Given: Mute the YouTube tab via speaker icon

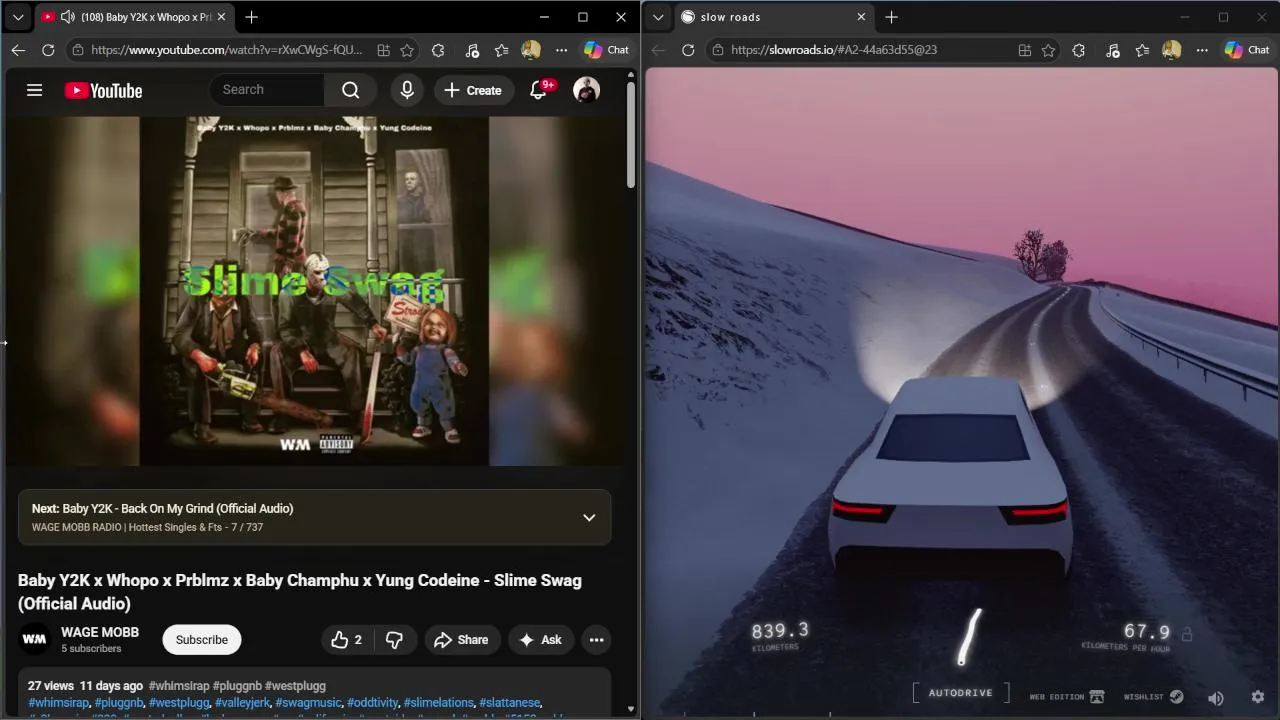Looking at the screenshot, I should 68,17.
